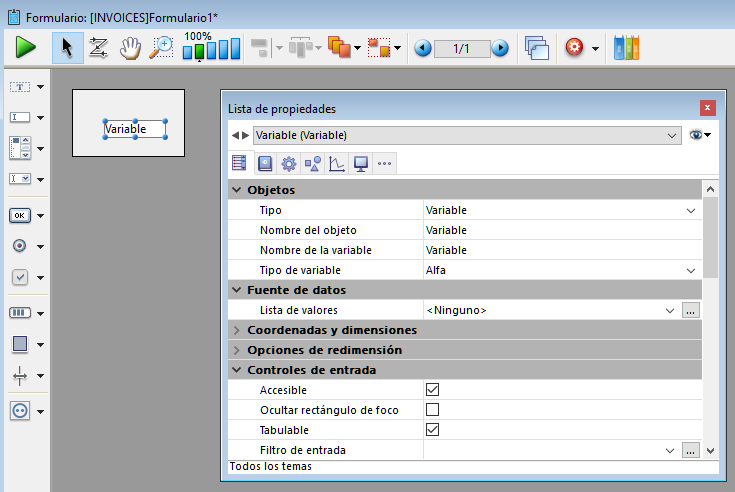735x492 pixels.
Task: Open the graph-icon property tab
Action: click(337, 163)
